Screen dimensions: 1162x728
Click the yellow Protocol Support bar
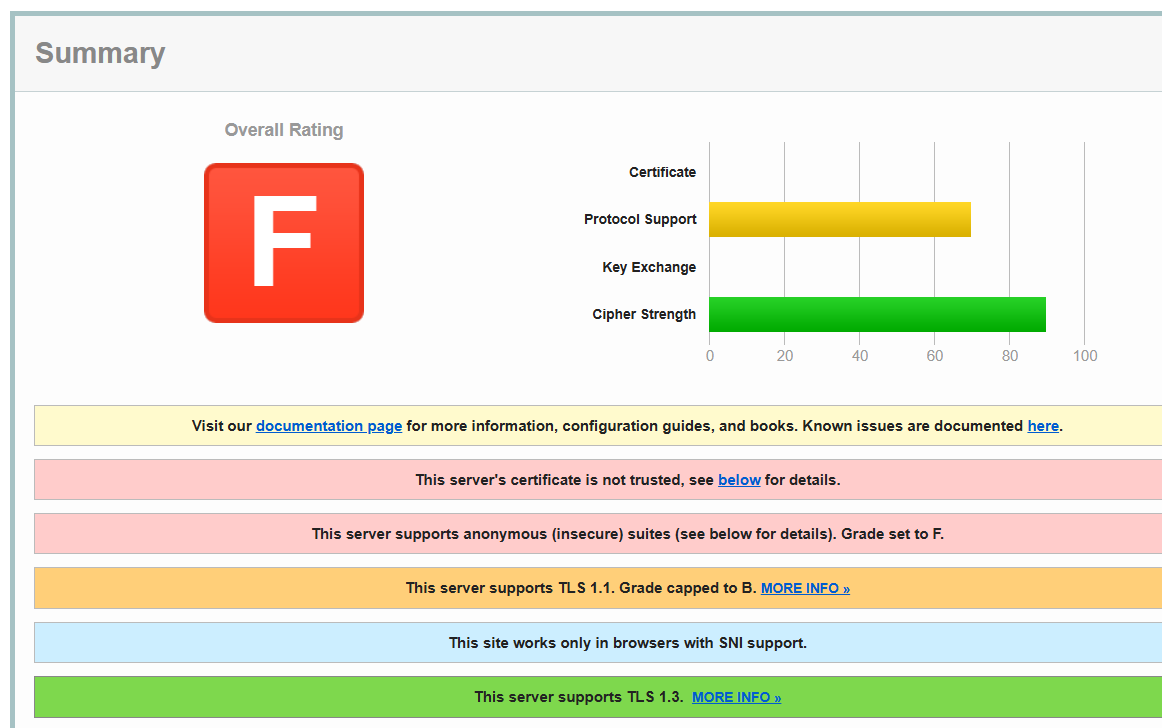pyautogui.click(x=839, y=219)
